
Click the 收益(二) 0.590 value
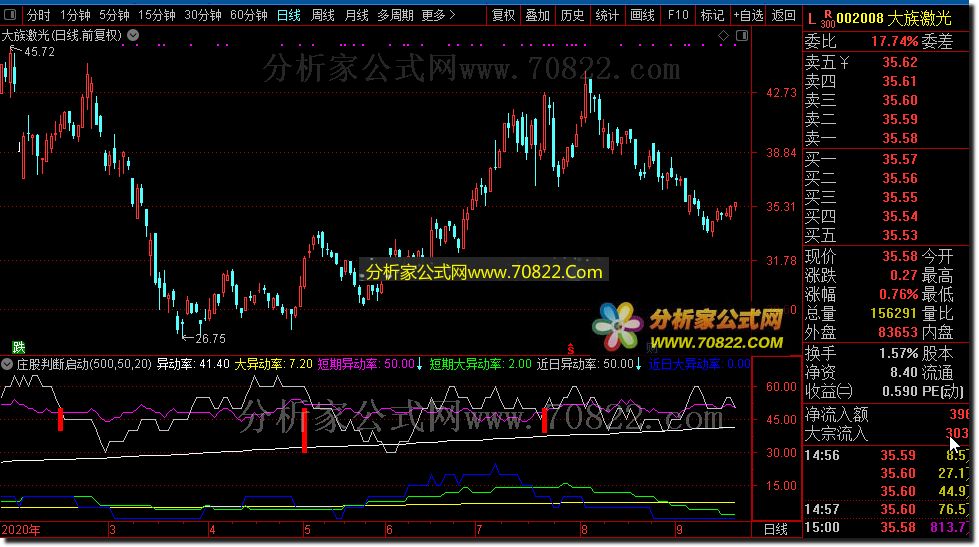pos(900,392)
